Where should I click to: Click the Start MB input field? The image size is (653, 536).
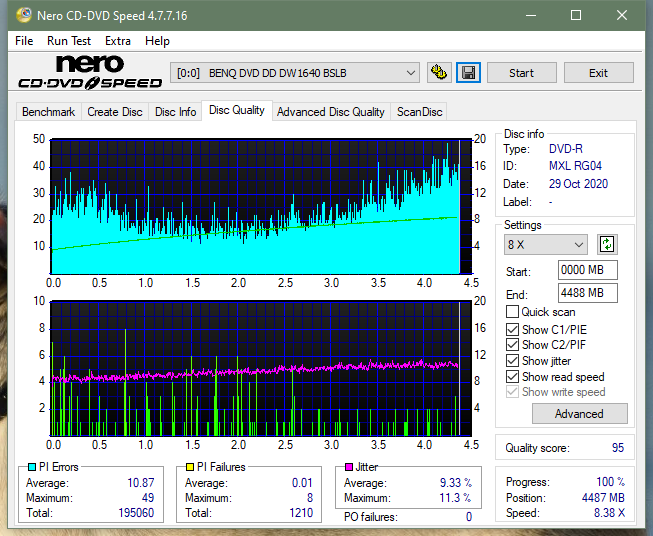point(587,270)
